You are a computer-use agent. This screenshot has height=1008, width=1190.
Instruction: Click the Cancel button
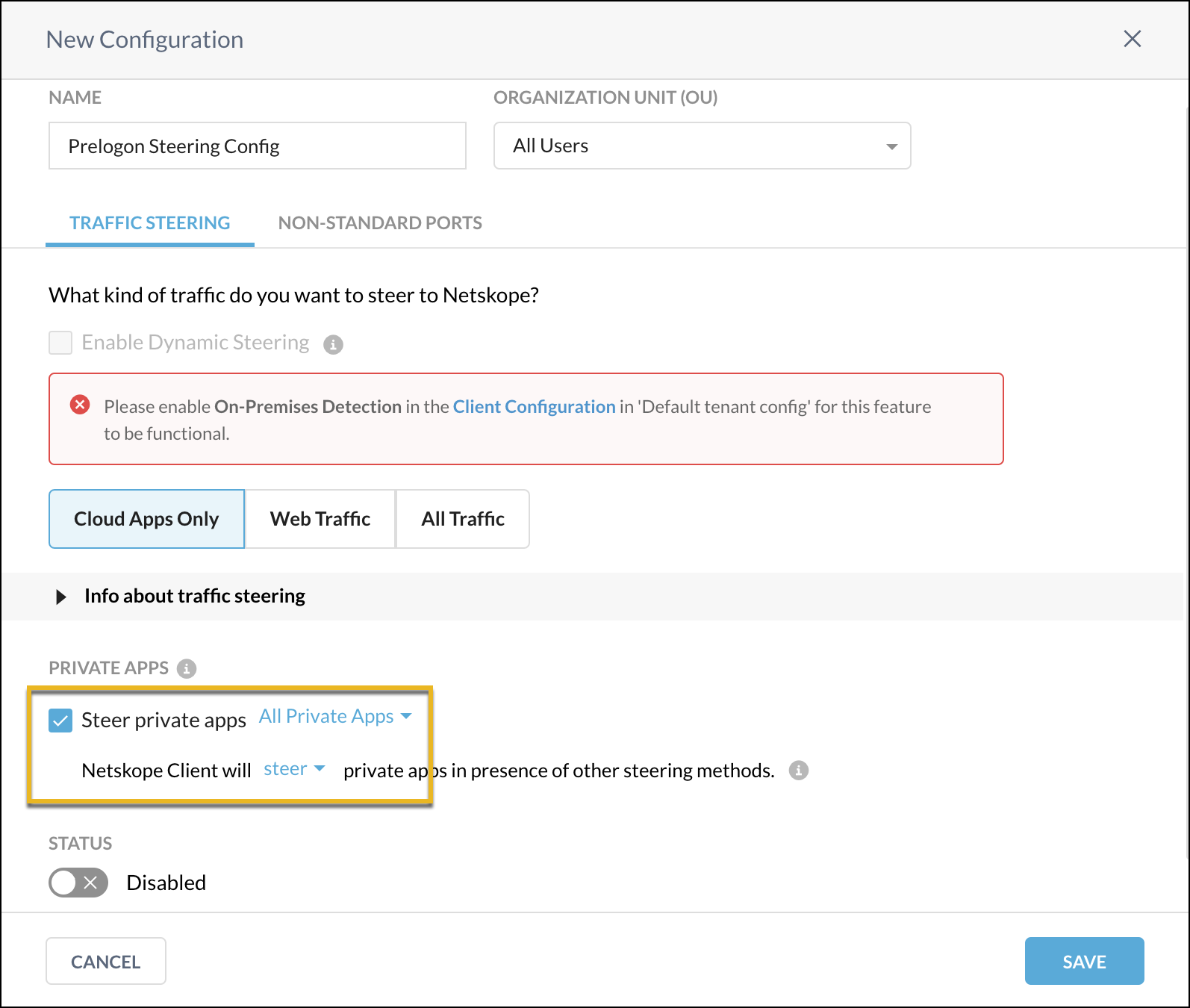tap(106, 961)
